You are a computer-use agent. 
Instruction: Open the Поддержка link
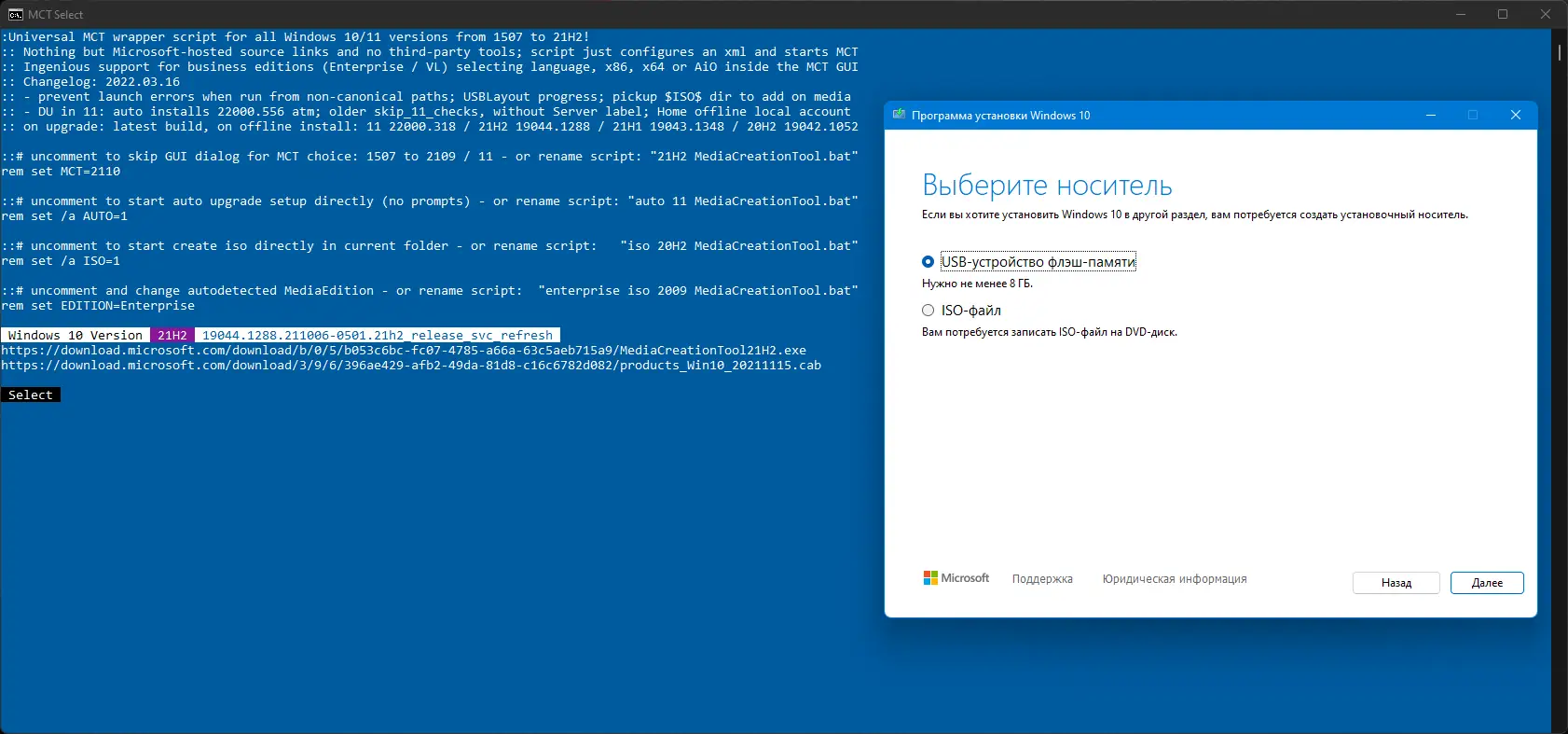[x=1042, y=579]
